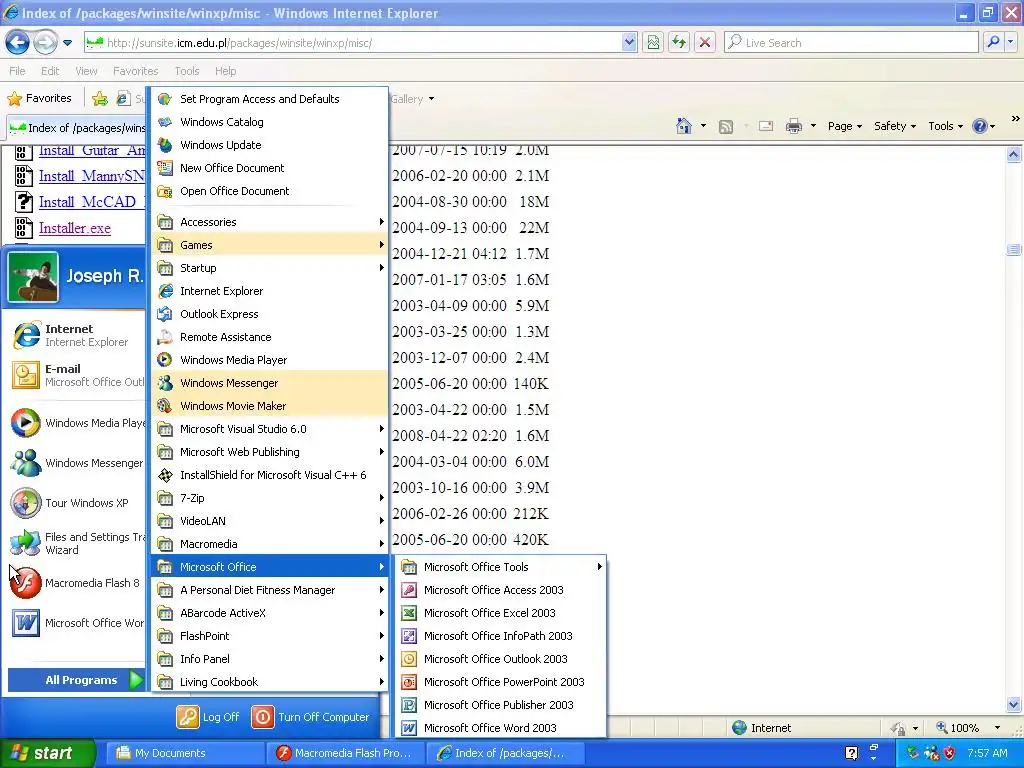Click the IE Stop button
1024x768 pixels.
(x=705, y=42)
